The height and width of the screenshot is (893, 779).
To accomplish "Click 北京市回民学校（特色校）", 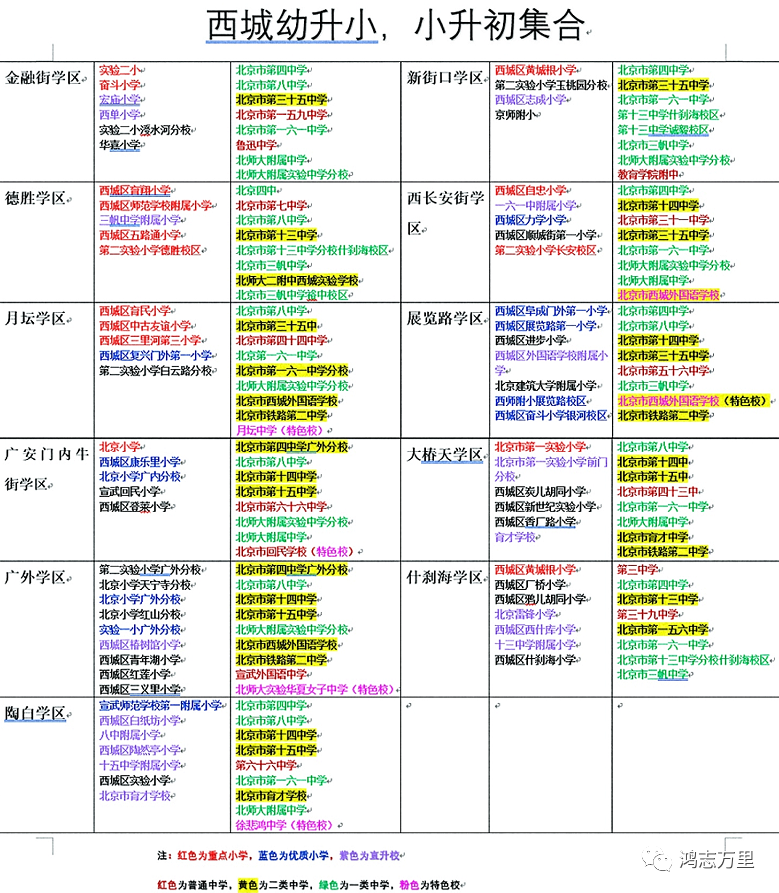I will [x=297, y=551].
